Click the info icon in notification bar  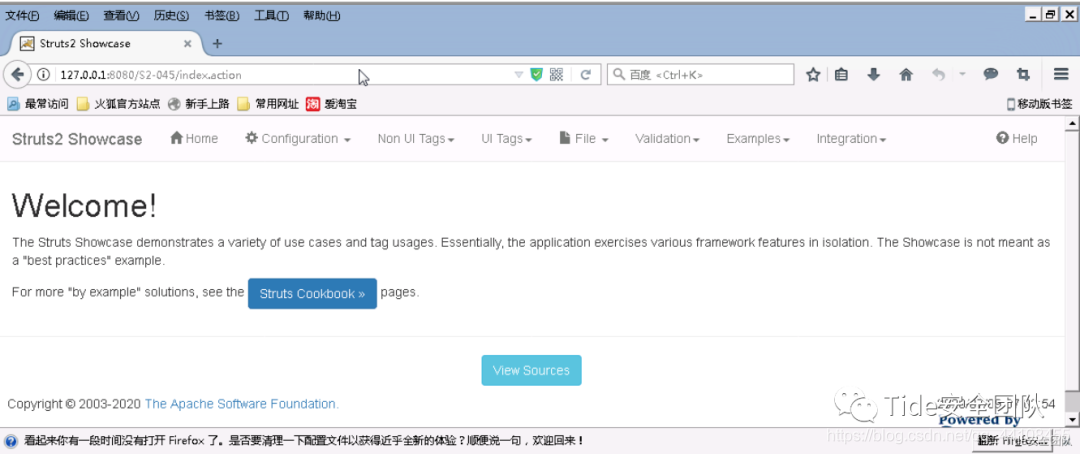12,440
